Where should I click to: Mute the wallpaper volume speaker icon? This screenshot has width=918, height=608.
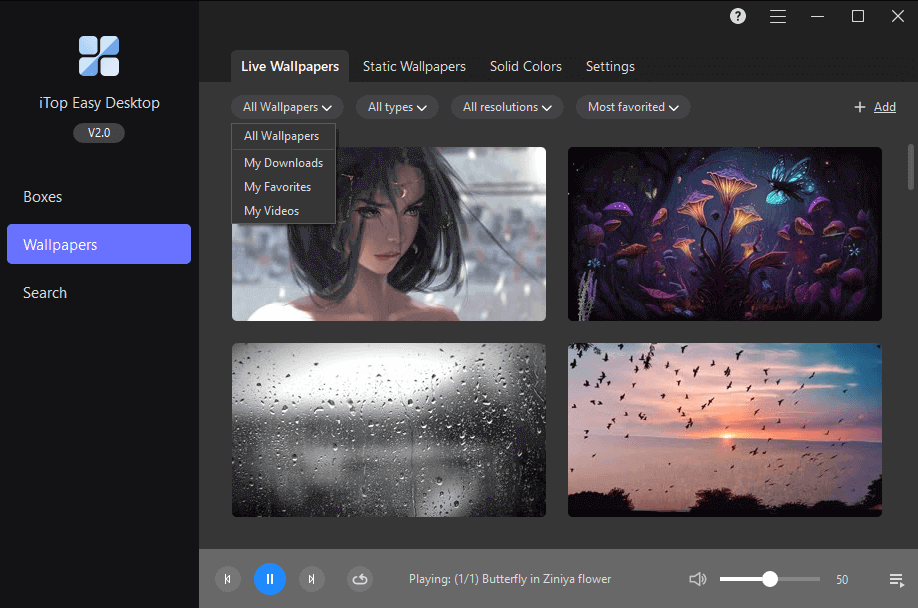click(697, 579)
